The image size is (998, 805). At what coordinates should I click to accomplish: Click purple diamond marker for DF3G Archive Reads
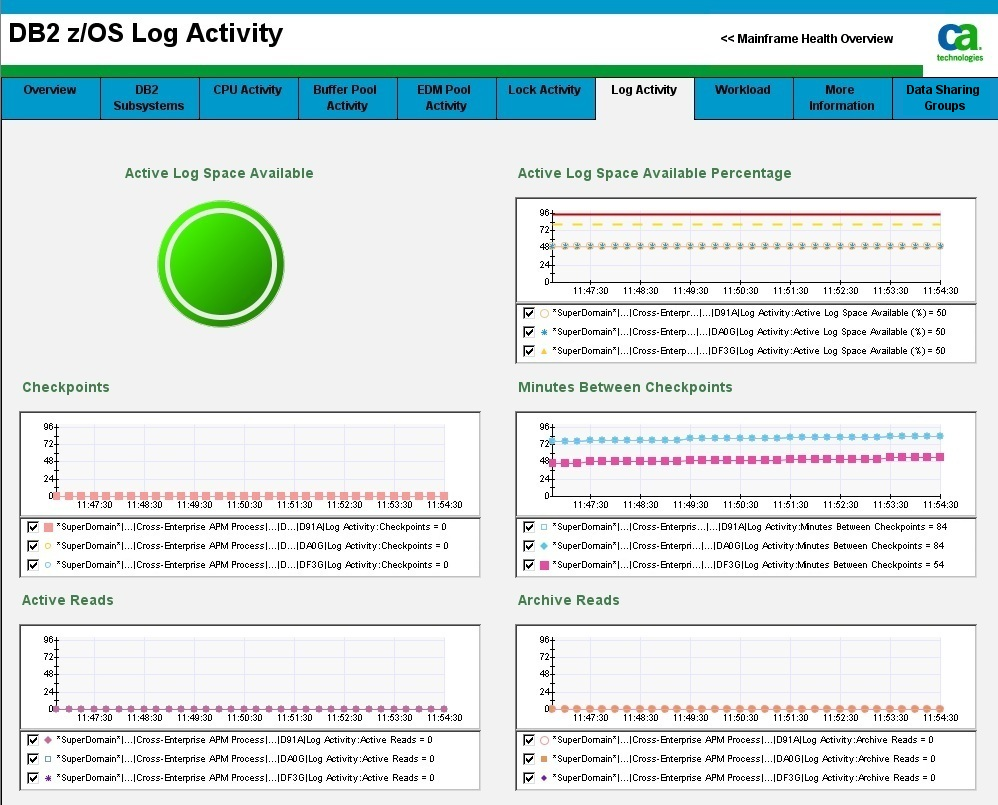544,778
